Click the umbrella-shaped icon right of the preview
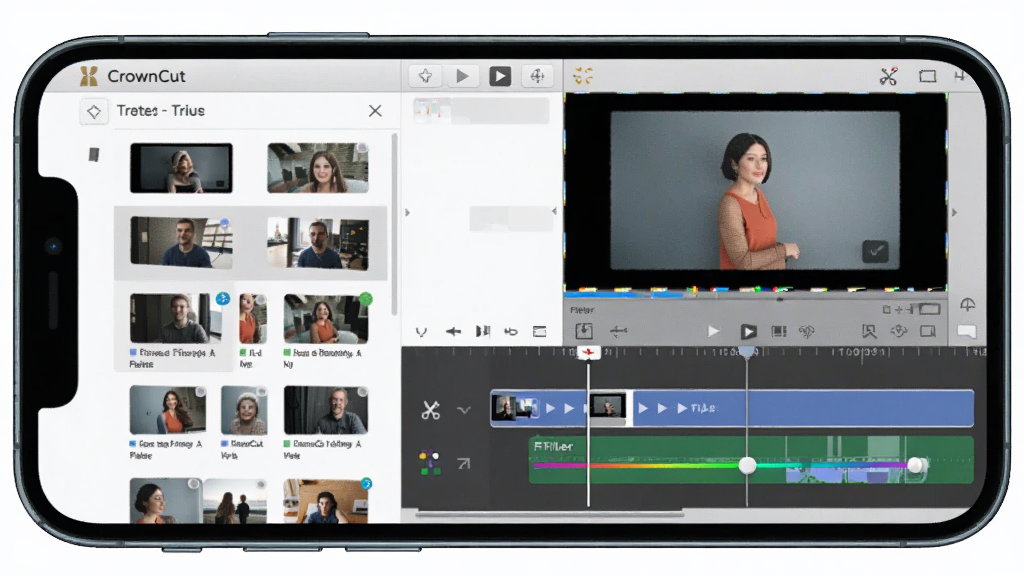 [x=967, y=304]
